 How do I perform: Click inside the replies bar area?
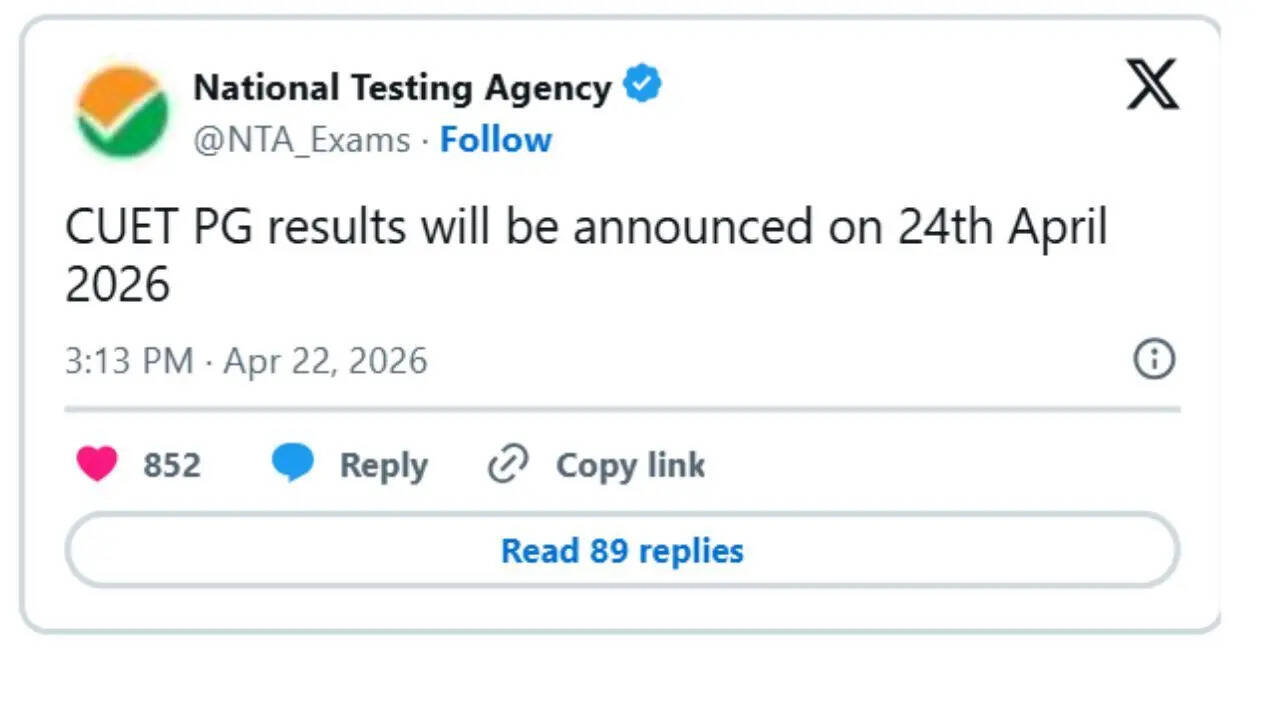(x=621, y=550)
